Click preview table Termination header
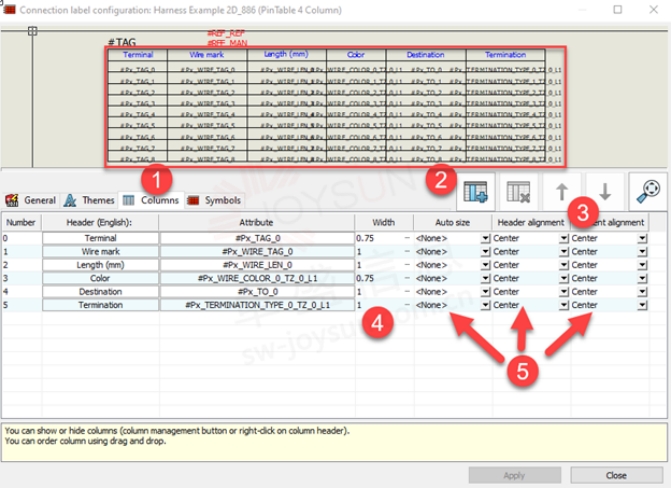The width and height of the screenshot is (672, 488). pos(505,55)
